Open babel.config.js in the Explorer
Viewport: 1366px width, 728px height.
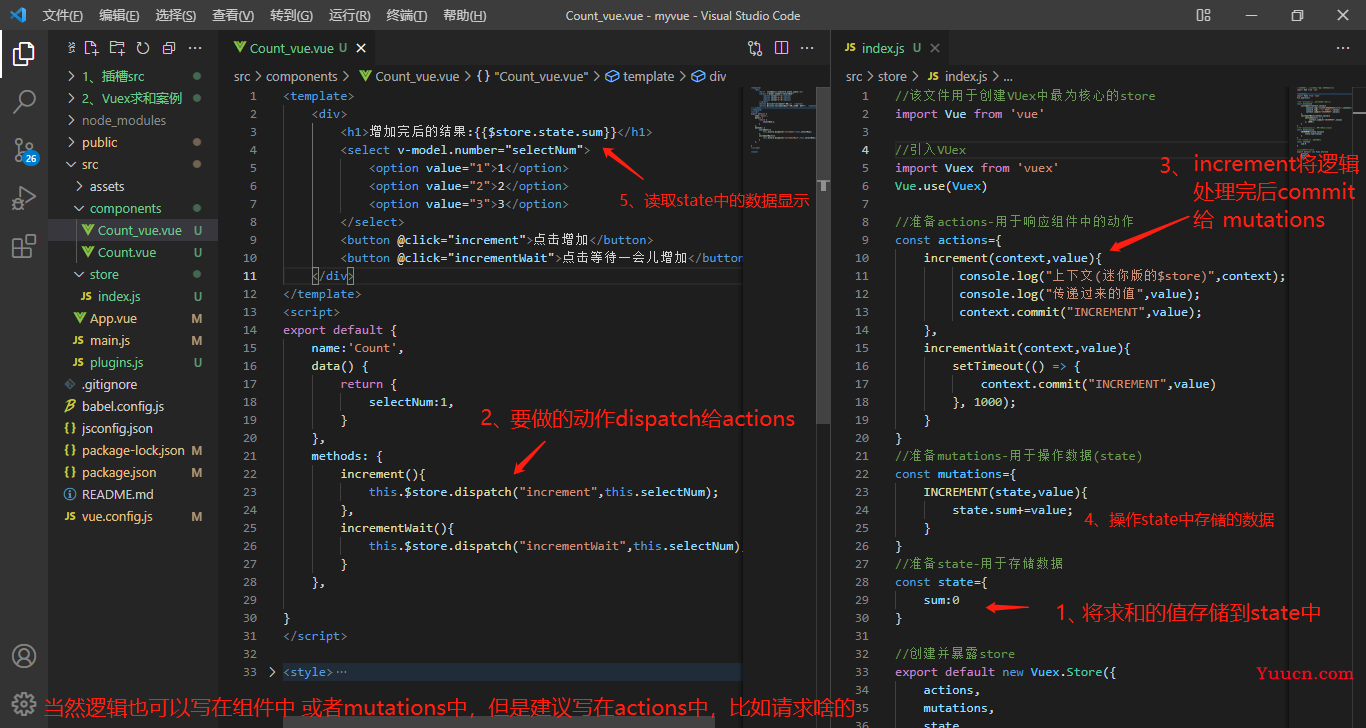click(133, 406)
